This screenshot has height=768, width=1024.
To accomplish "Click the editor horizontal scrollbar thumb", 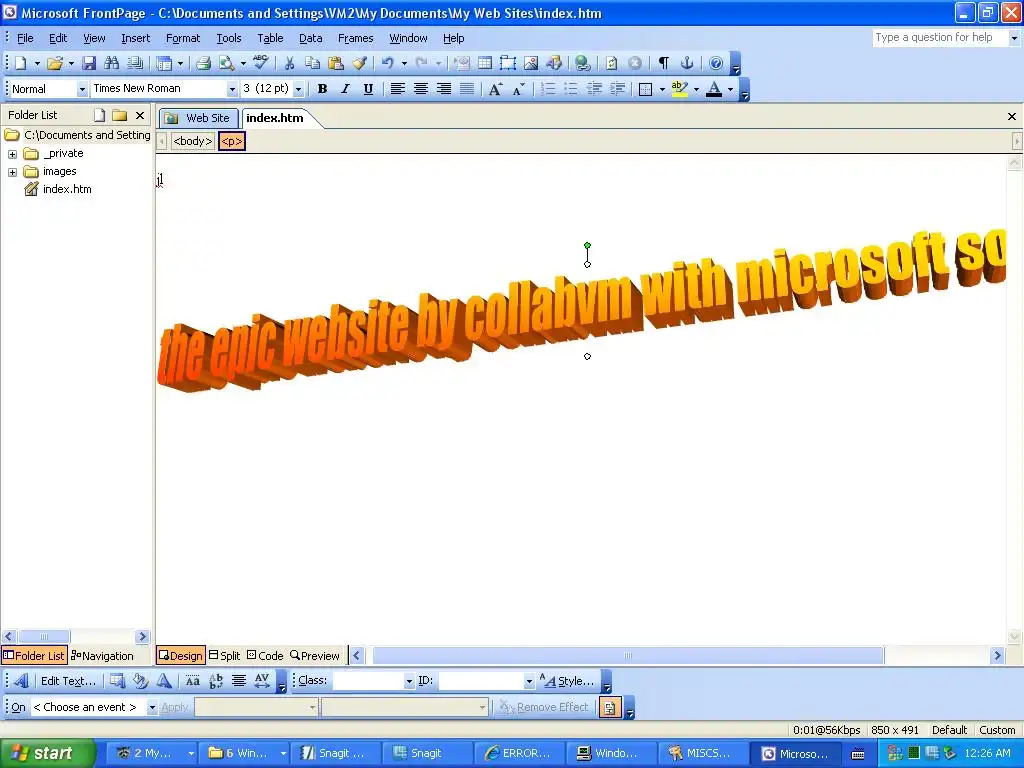I will [628, 656].
